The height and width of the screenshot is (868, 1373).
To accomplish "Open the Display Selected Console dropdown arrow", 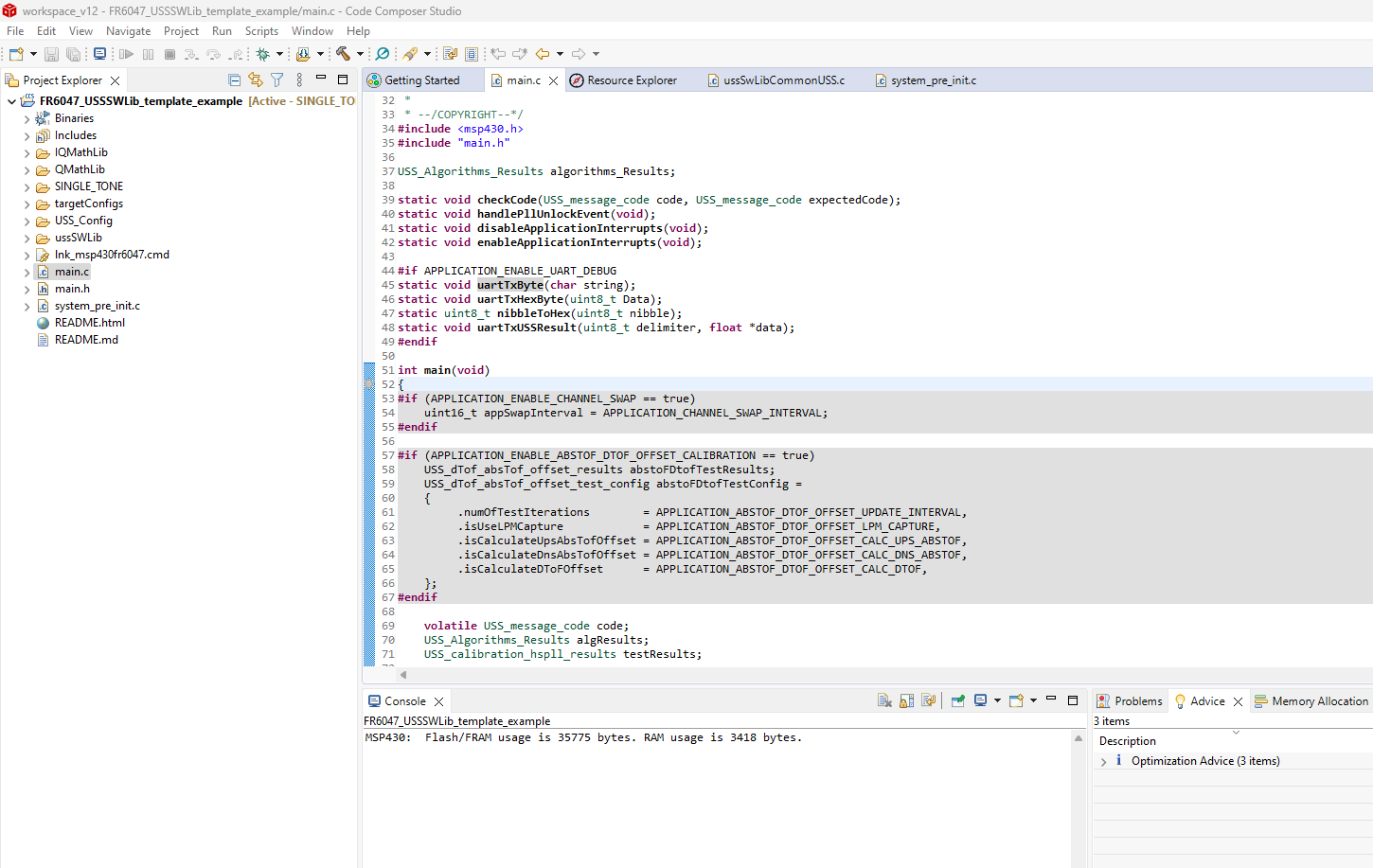I will (997, 701).
